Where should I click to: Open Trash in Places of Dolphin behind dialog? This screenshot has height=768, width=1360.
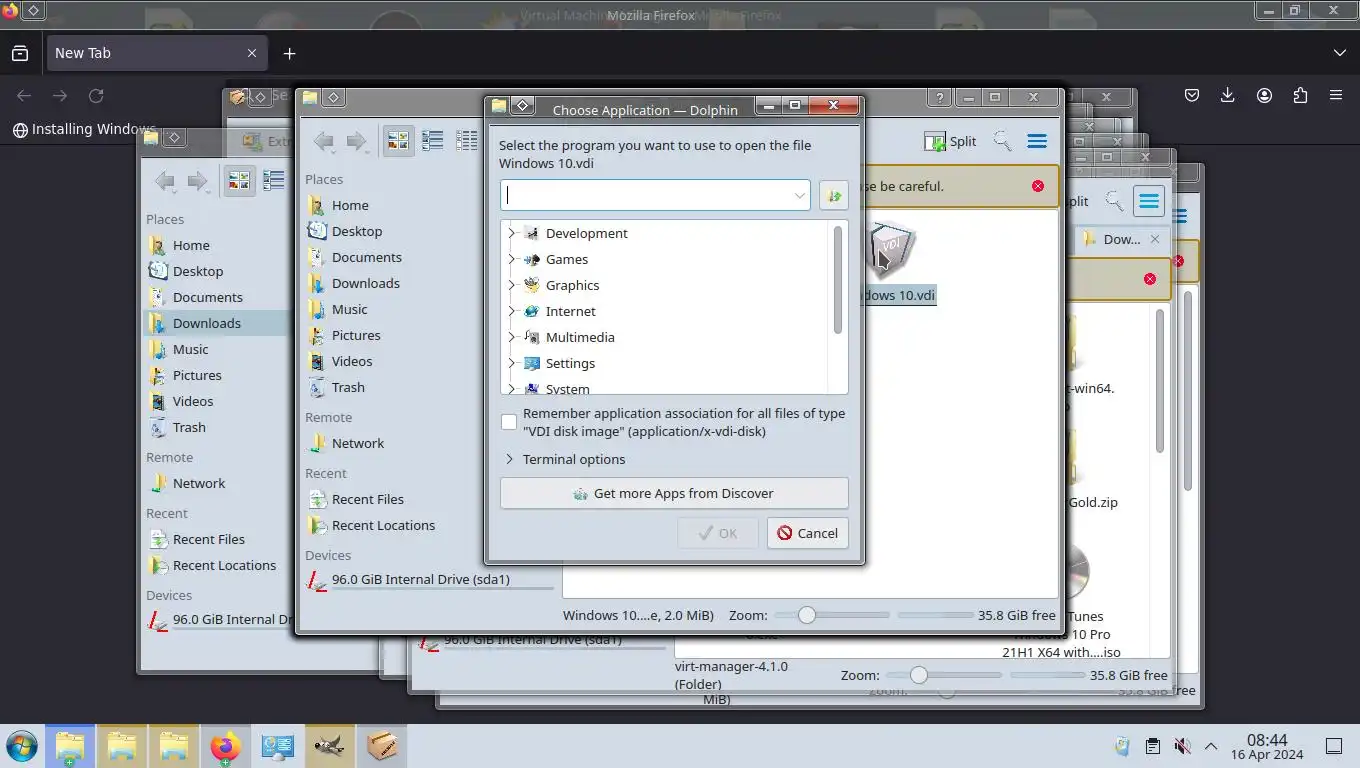pyautogui.click(x=348, y=387)
